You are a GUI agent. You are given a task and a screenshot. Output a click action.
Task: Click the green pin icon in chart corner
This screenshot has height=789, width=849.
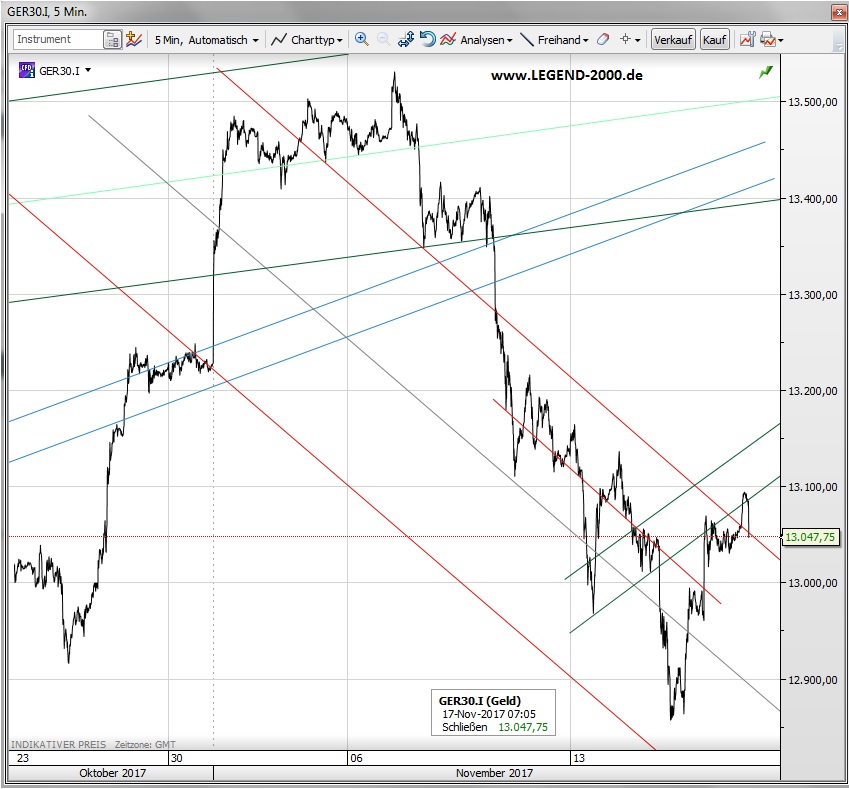click(x=766, y=72)
